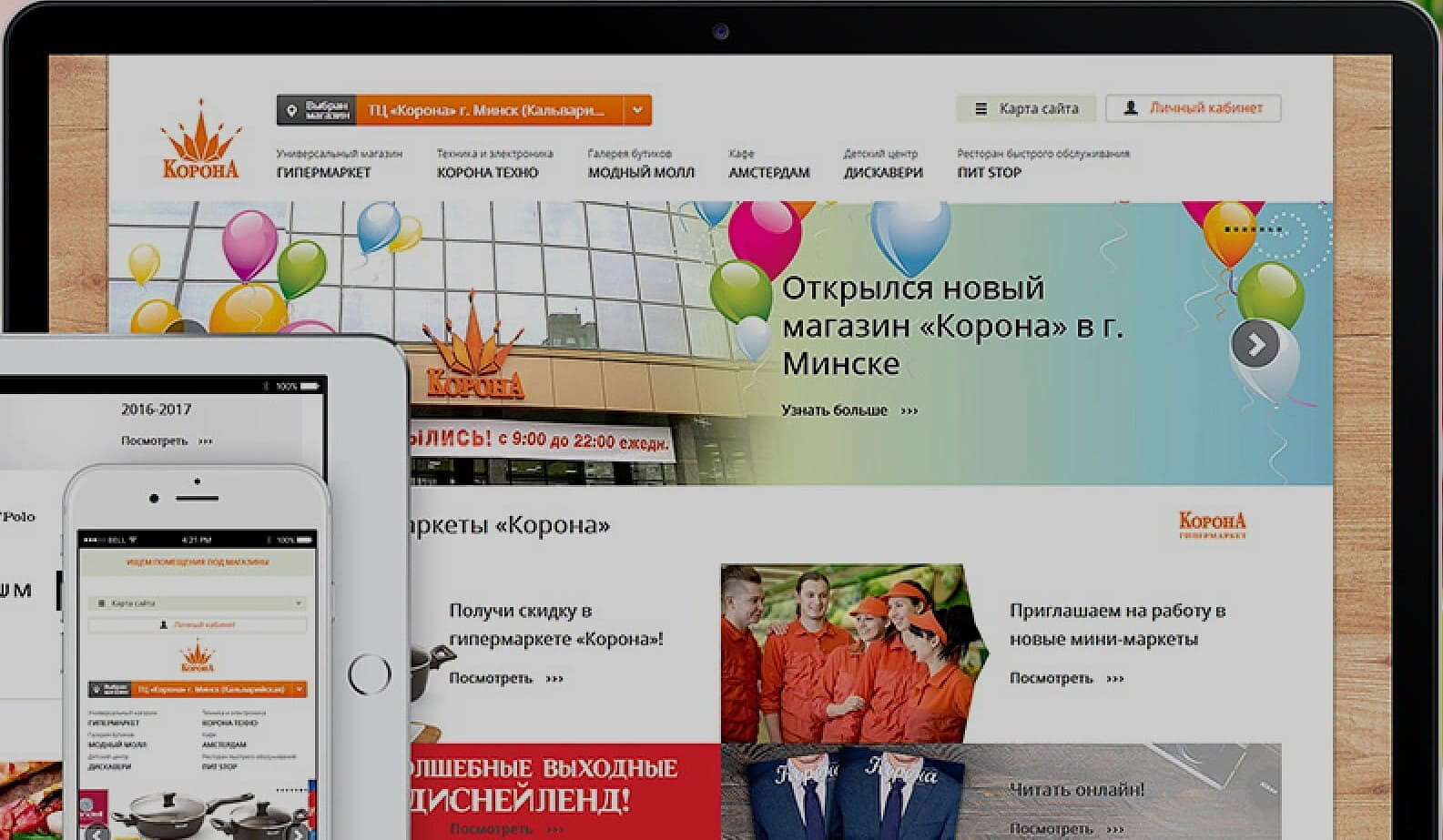
Task: Follow the 'Узнать больше' link on the banner
Action: tap(849, 410)
